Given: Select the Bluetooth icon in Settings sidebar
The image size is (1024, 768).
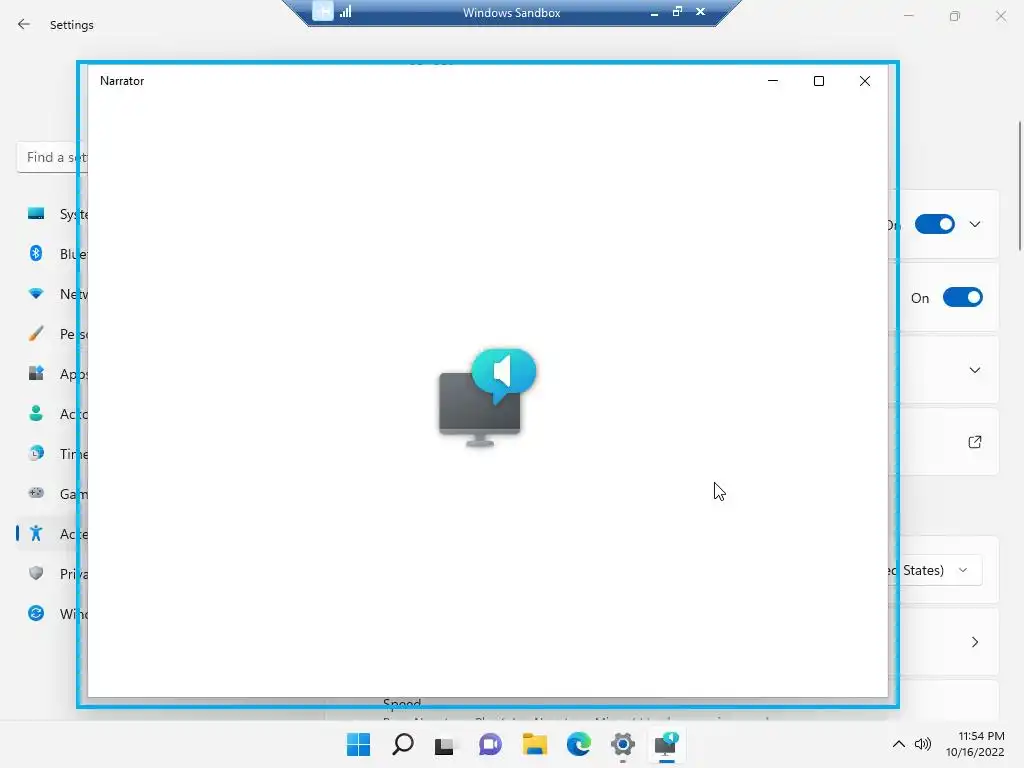Looking at the screenshot, I should pos(36,253).
